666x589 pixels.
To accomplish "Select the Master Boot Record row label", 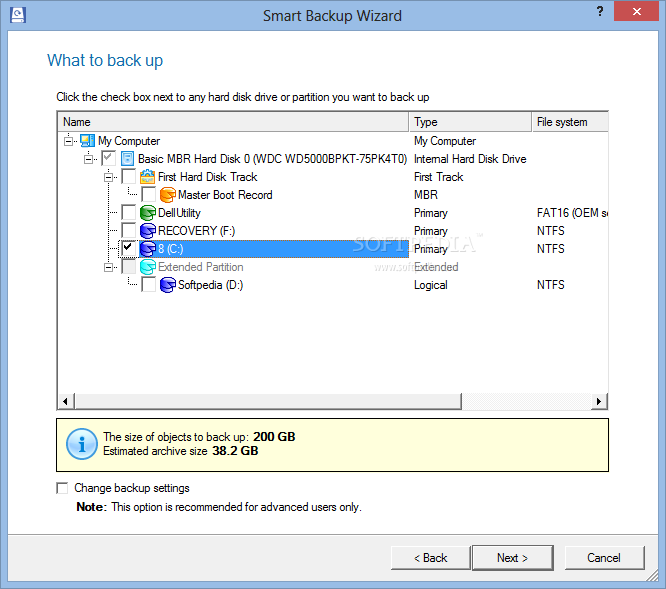I will pos(225,195).
